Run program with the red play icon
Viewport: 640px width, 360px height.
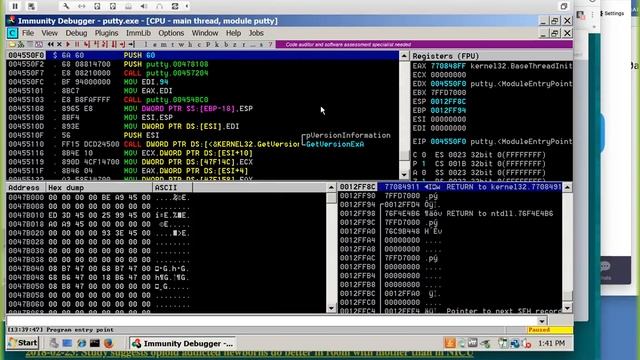(x=68, y=44)
